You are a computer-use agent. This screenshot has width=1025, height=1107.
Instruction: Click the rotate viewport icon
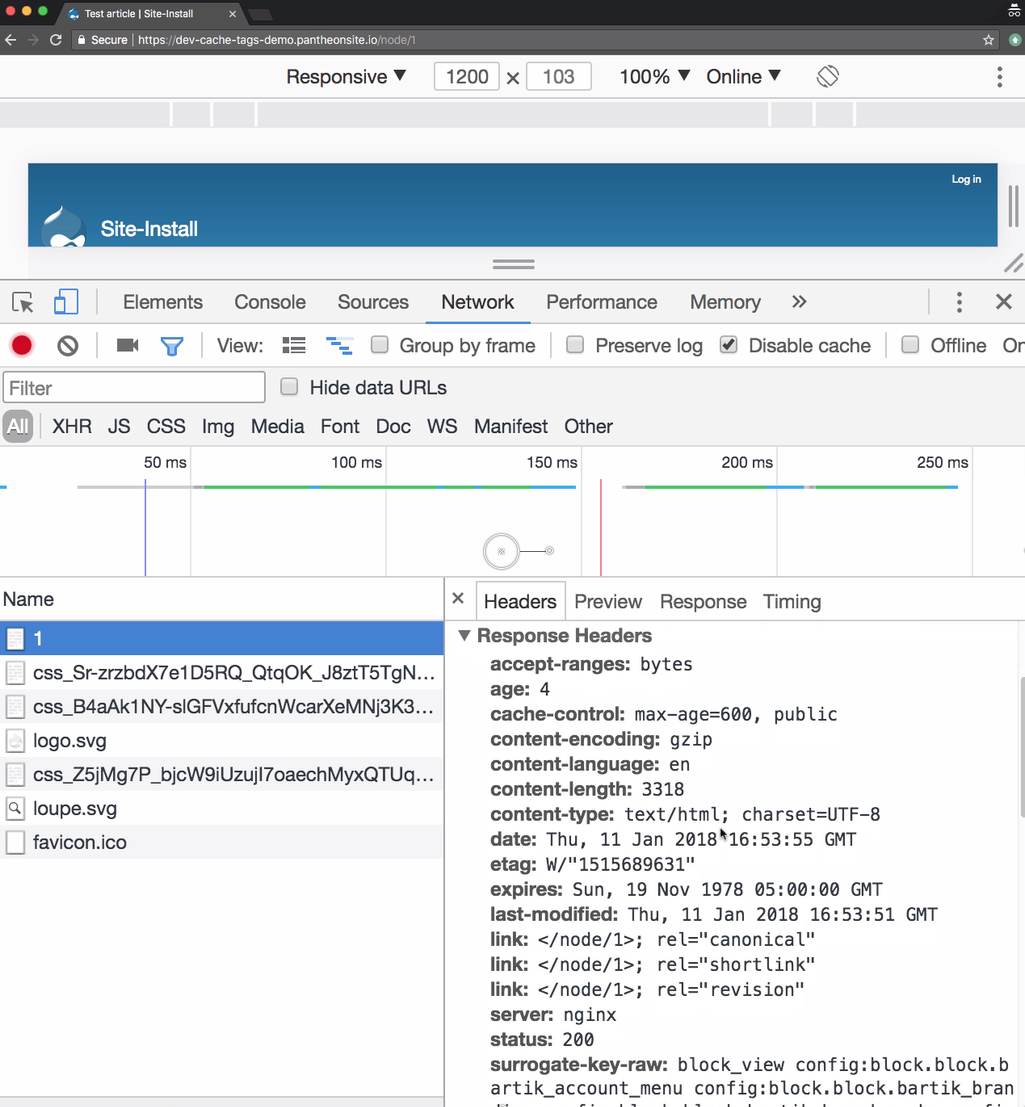coord(827,76)
